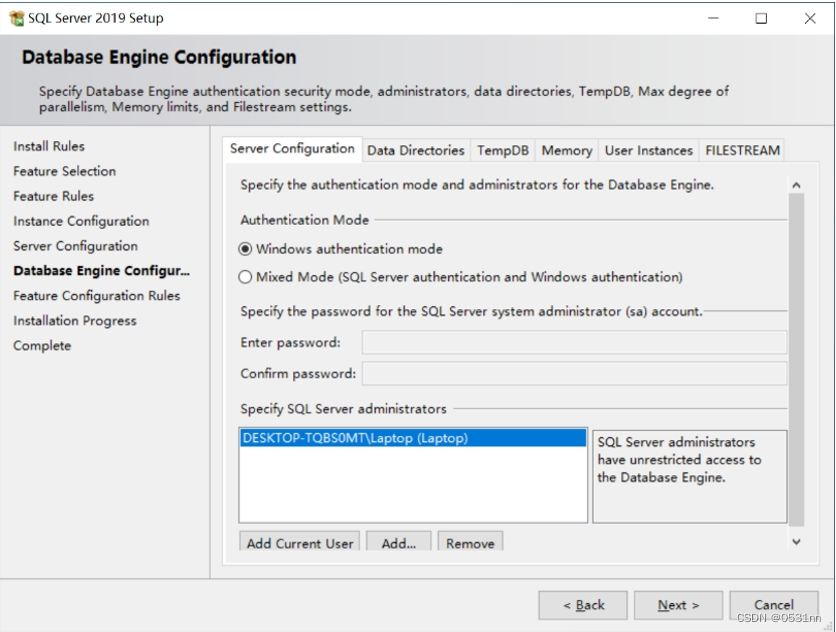Switch to the Memory tab
This screenshot has height=632, width=836.
tap(566, 150)
